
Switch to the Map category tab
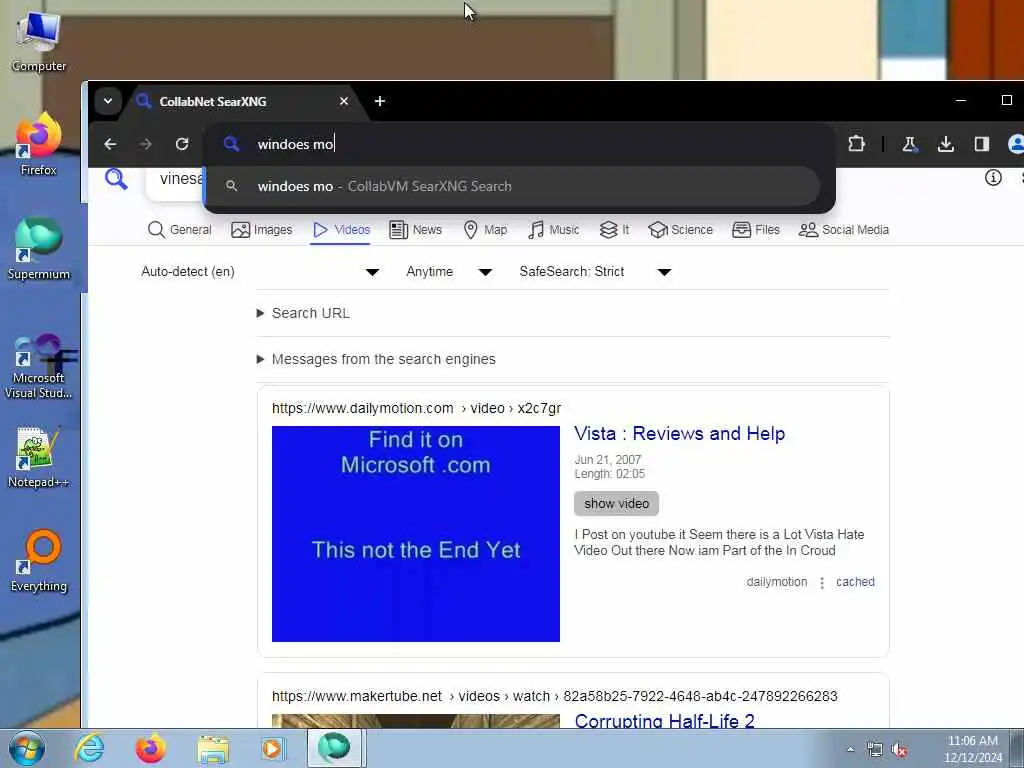pyautogui.click(x=485, y=230)
